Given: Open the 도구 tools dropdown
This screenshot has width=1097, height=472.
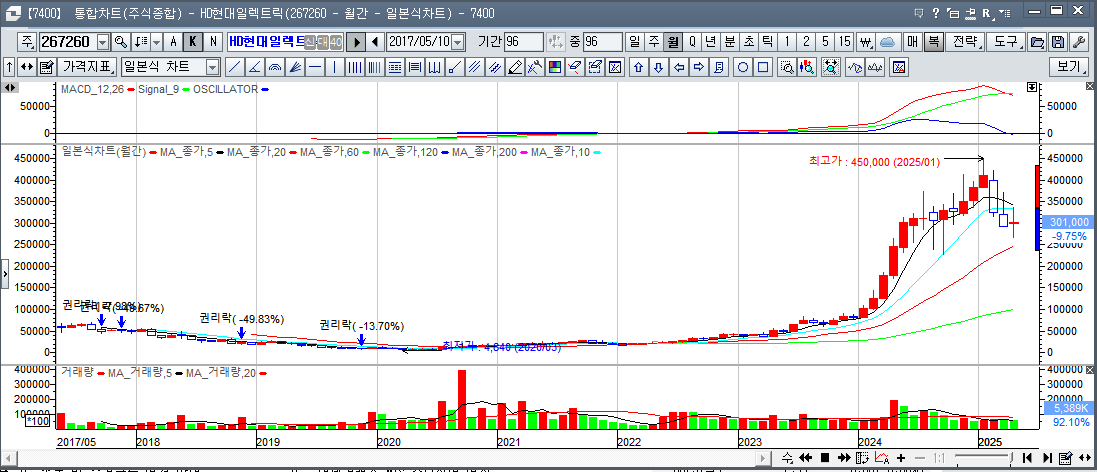Looking at the screenshot, I should [1007, 42].
